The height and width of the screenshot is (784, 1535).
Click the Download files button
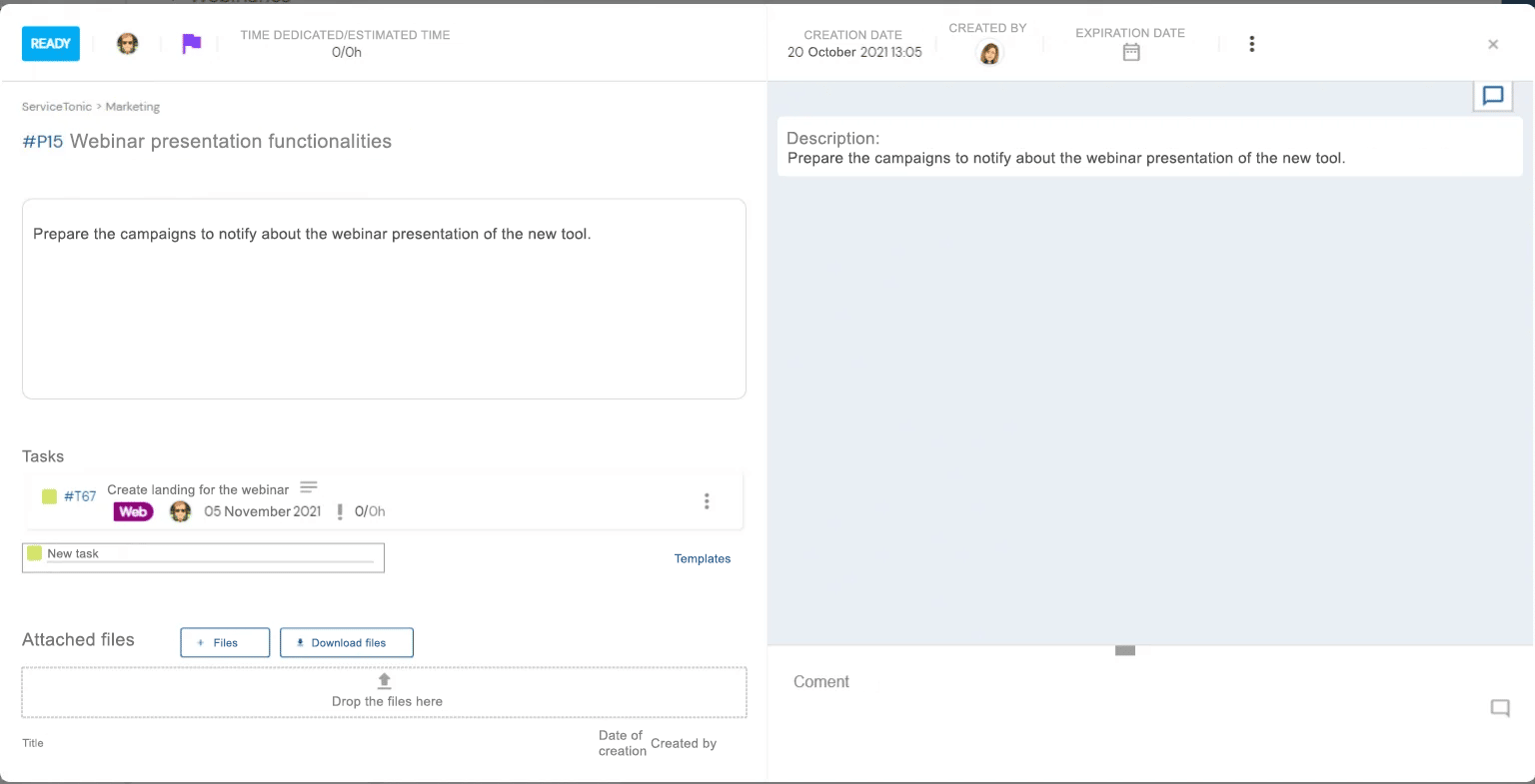(347, 643)
